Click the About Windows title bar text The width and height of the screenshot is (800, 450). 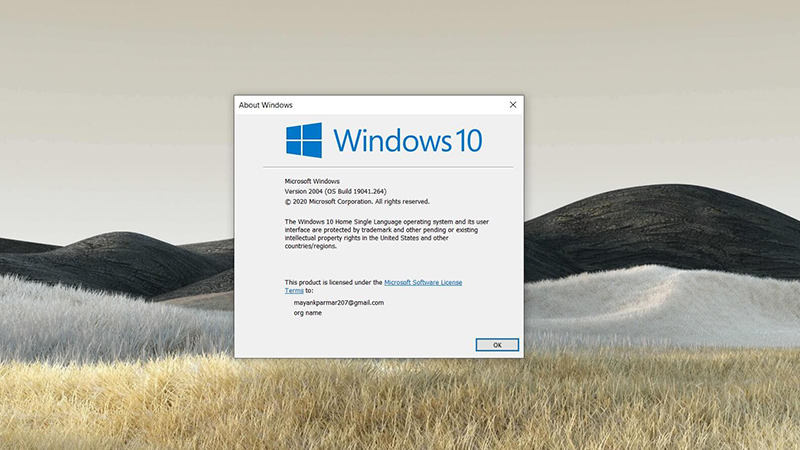[x=266, y=105]
